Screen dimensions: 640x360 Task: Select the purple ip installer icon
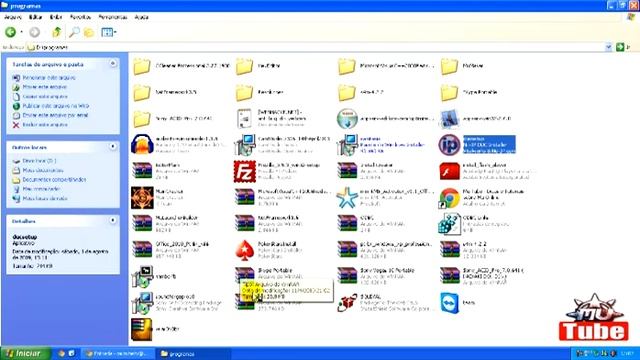[x=449, y=144]
